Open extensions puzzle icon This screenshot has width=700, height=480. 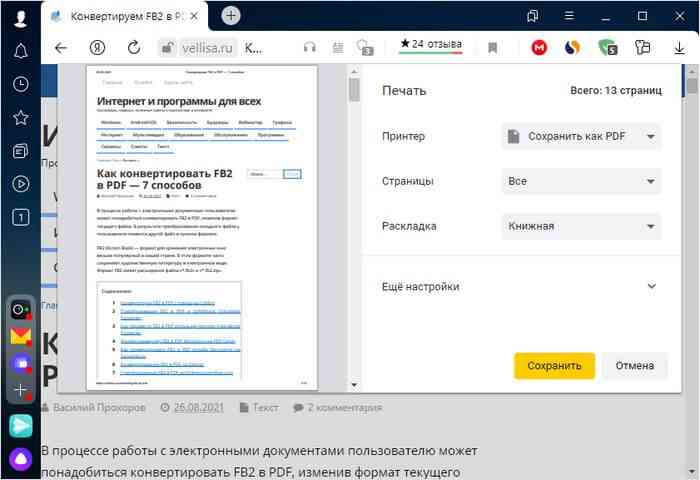pyautogui.click(x=642, y=47)
